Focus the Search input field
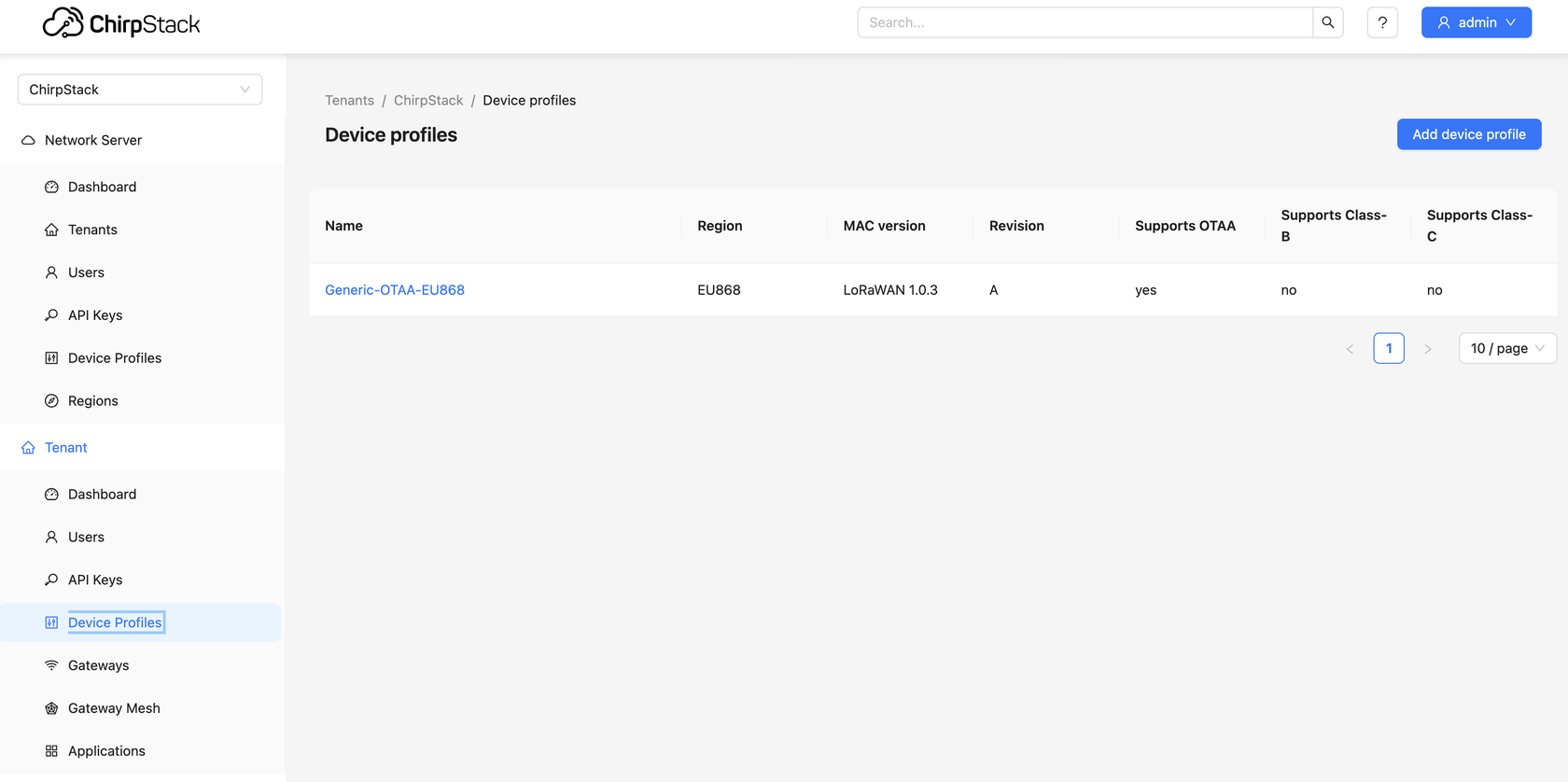Viewport: 1568px width, 782px height. click(1085, 22)
